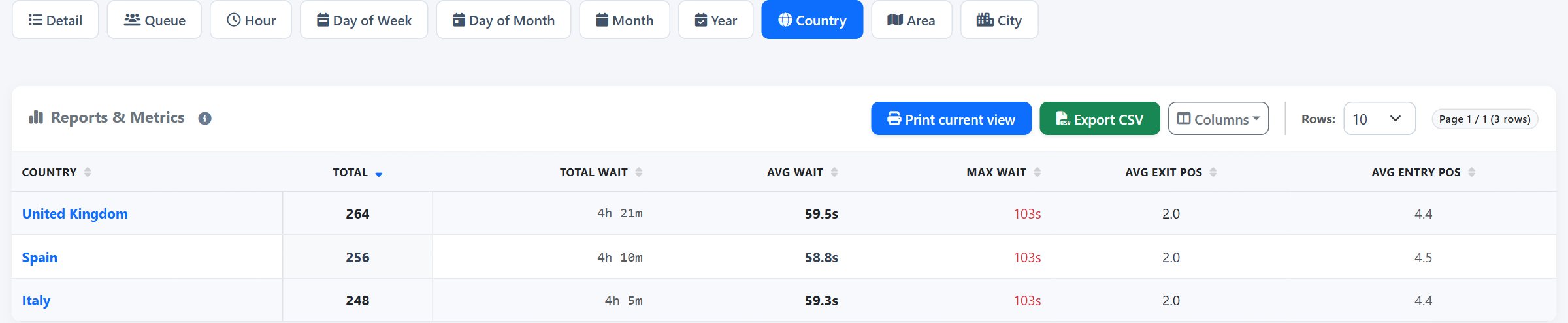Sort by Avg Entry Pos column arrows
The image size is (1568, 323).
pyautogui.click(x=1472, y=172)
